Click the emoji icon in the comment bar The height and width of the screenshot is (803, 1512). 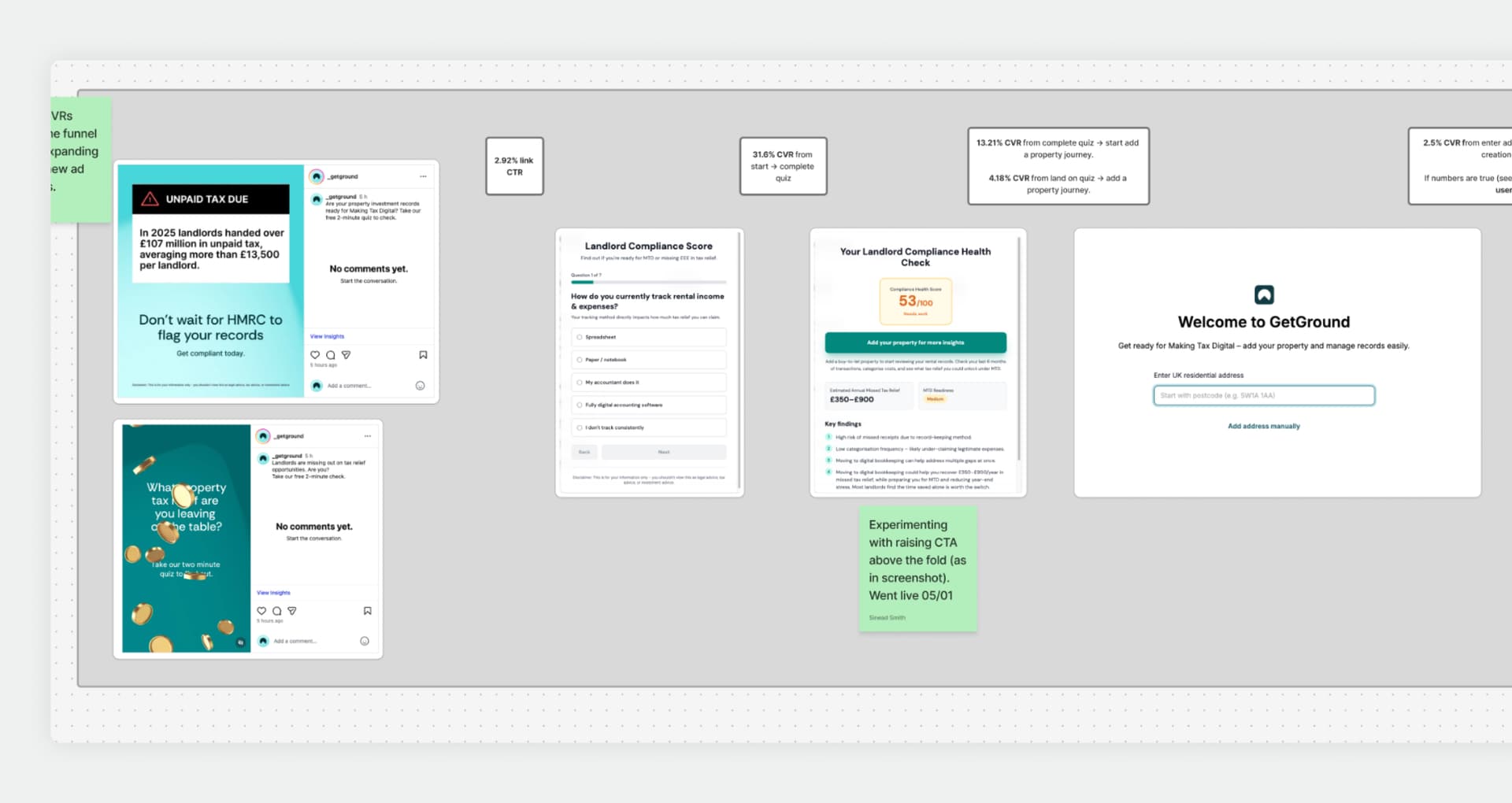pos(420,386)
